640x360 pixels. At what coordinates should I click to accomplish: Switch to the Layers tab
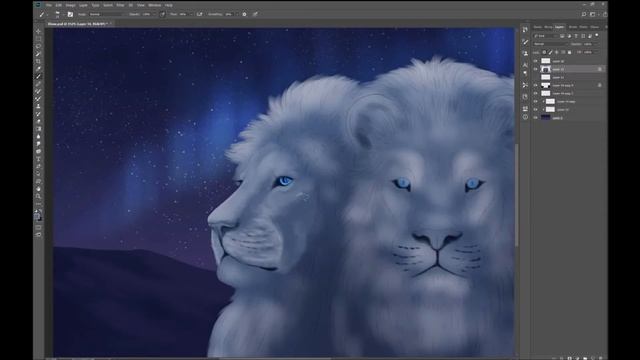tap(560, 27)
